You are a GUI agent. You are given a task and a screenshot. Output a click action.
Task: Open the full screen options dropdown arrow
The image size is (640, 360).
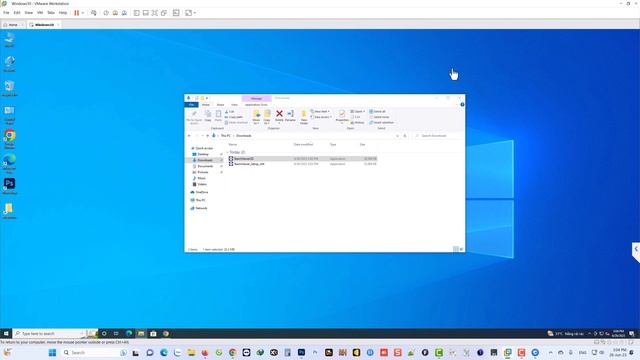pyautogui.click(x=195, y=13)
